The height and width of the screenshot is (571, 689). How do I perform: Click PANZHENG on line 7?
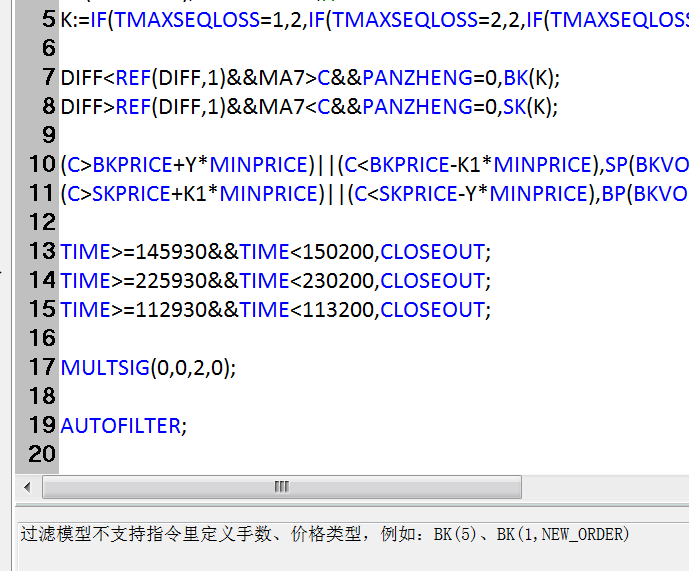pyautogui.click(x=417, y=78)
